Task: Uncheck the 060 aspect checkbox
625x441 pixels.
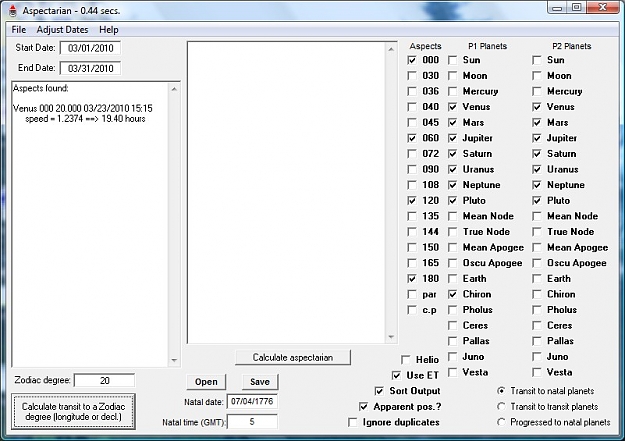Action: 412,138
